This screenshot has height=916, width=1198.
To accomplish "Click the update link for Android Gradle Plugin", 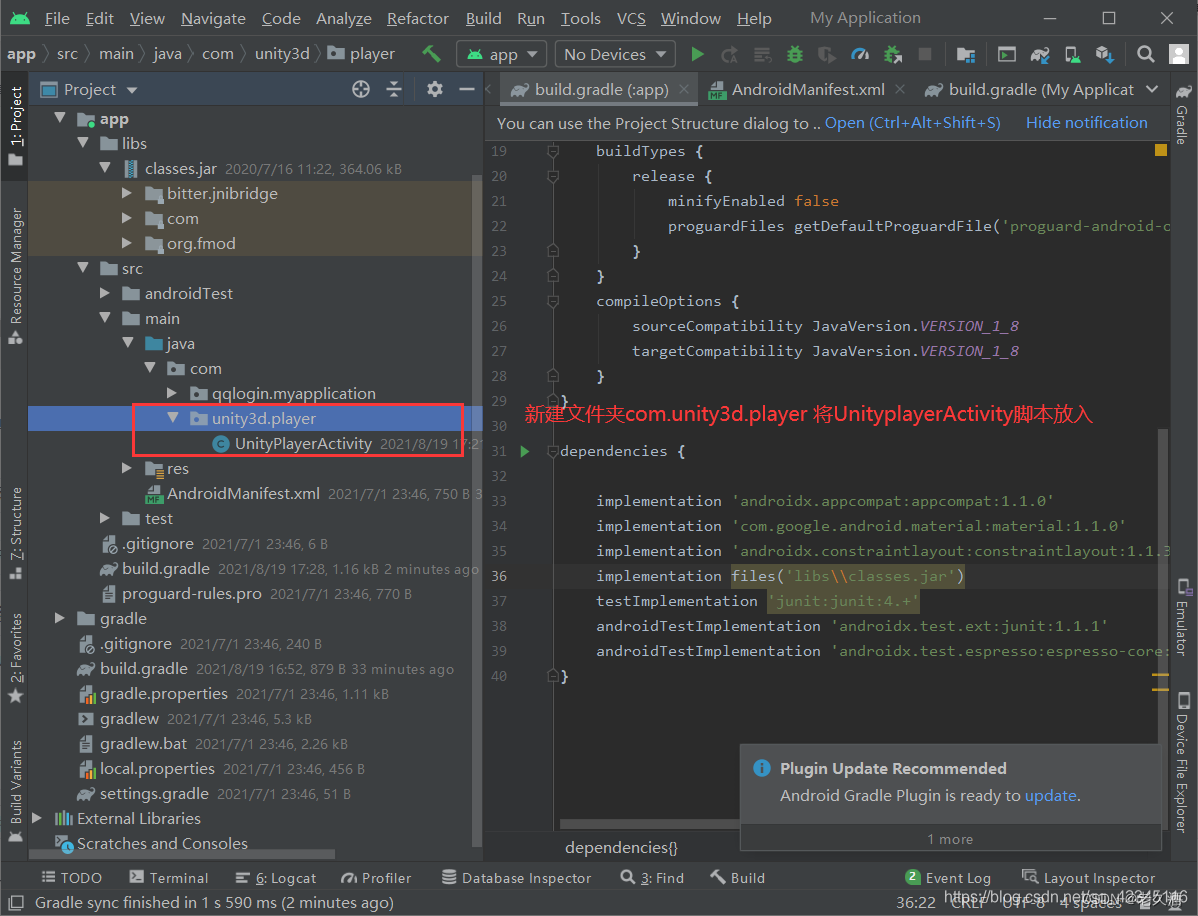I will [1051, 795].
